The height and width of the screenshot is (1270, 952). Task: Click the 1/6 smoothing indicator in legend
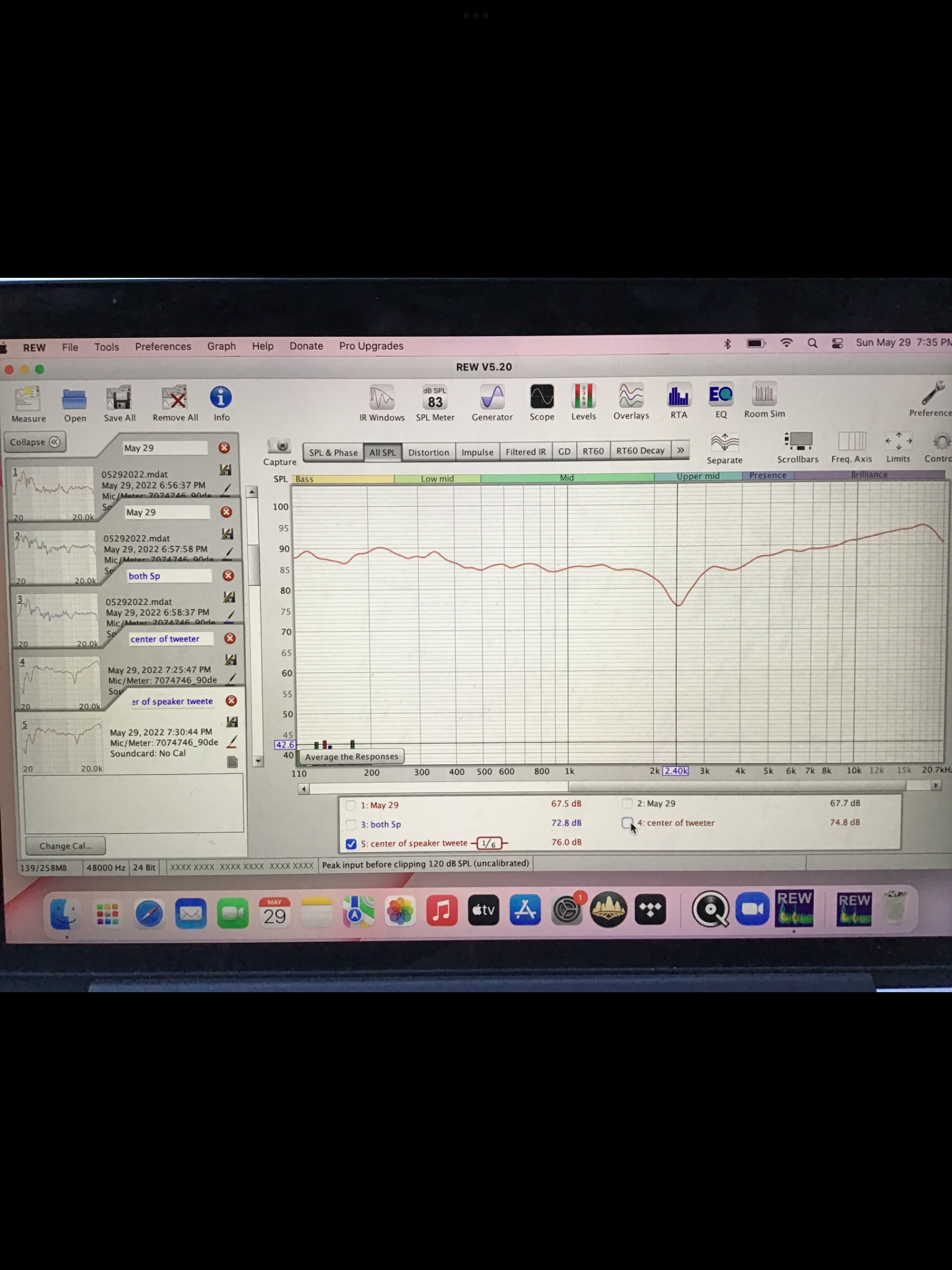pos(489,843)
